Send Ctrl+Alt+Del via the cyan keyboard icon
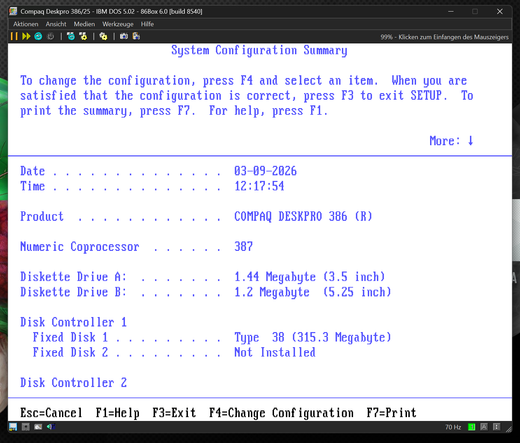Viewport: 520px width, 443px height. click(x=71, y=36)
